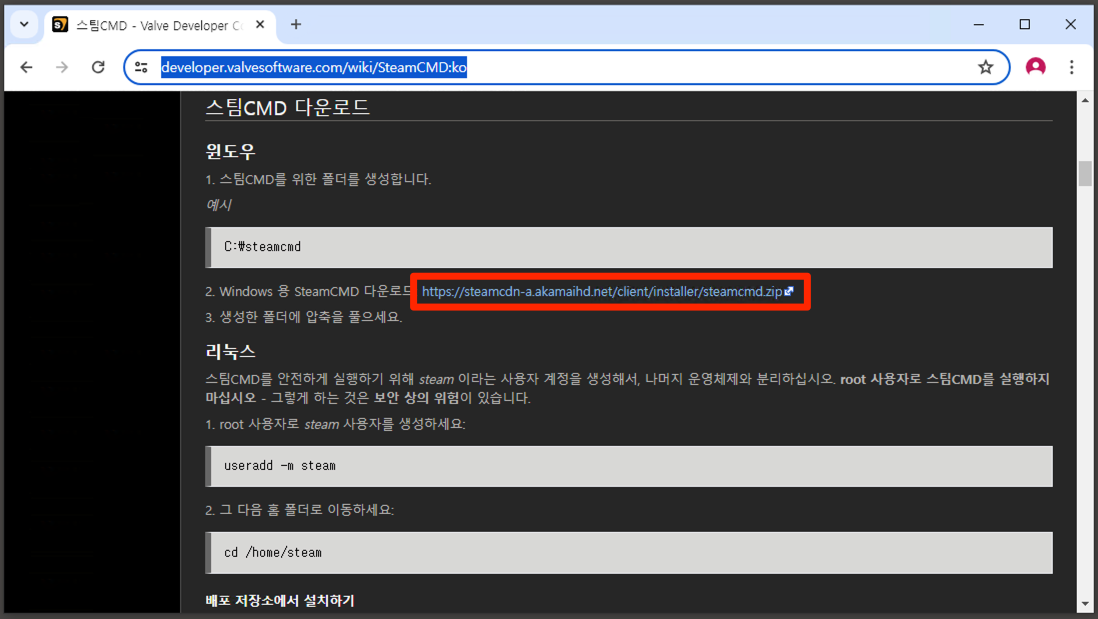Image resolution: width=1098 pixels, height=619 pixels.
Task: Open the Chrome profile avatar
Action: pos(1035,67)
